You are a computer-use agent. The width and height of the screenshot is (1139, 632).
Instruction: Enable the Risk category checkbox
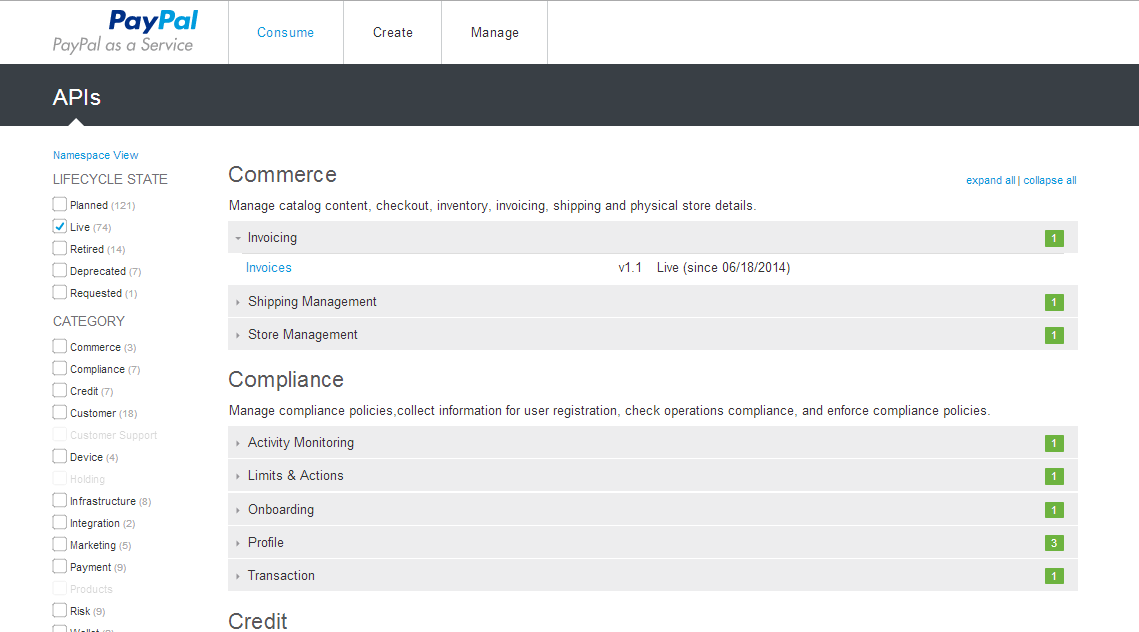[x=60, y=610]
